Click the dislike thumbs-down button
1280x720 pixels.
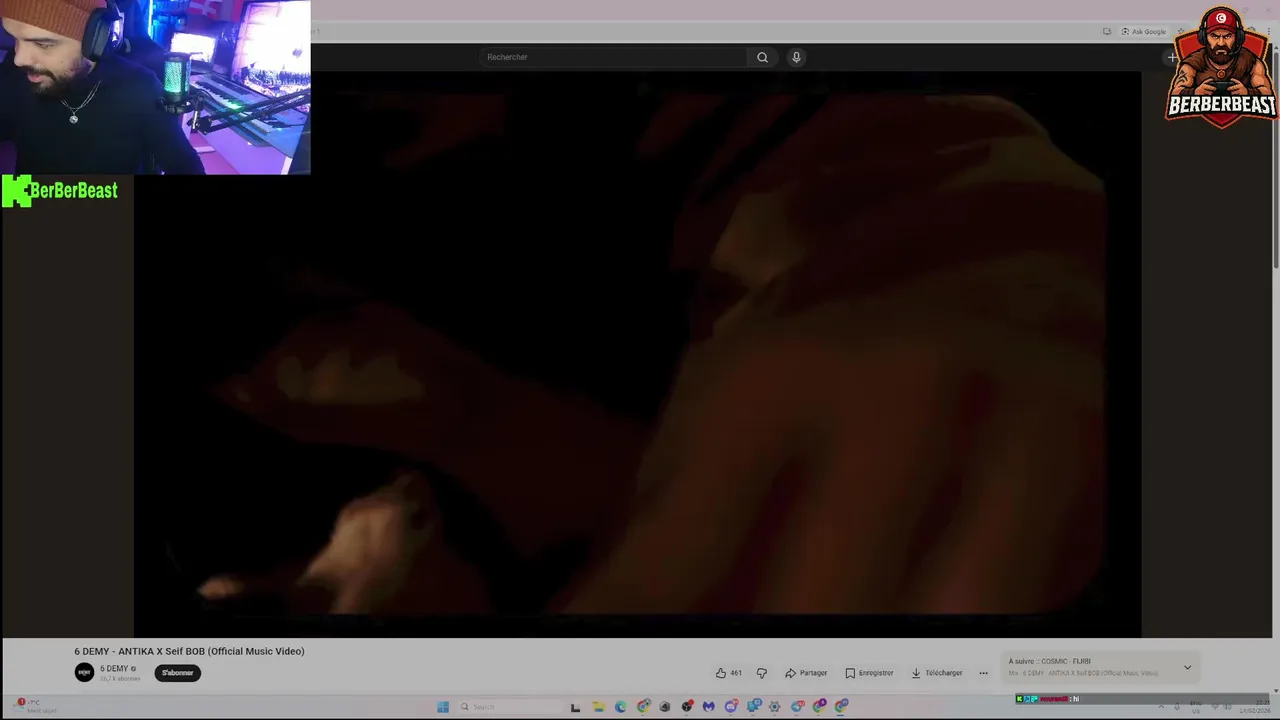pos(761,673)
